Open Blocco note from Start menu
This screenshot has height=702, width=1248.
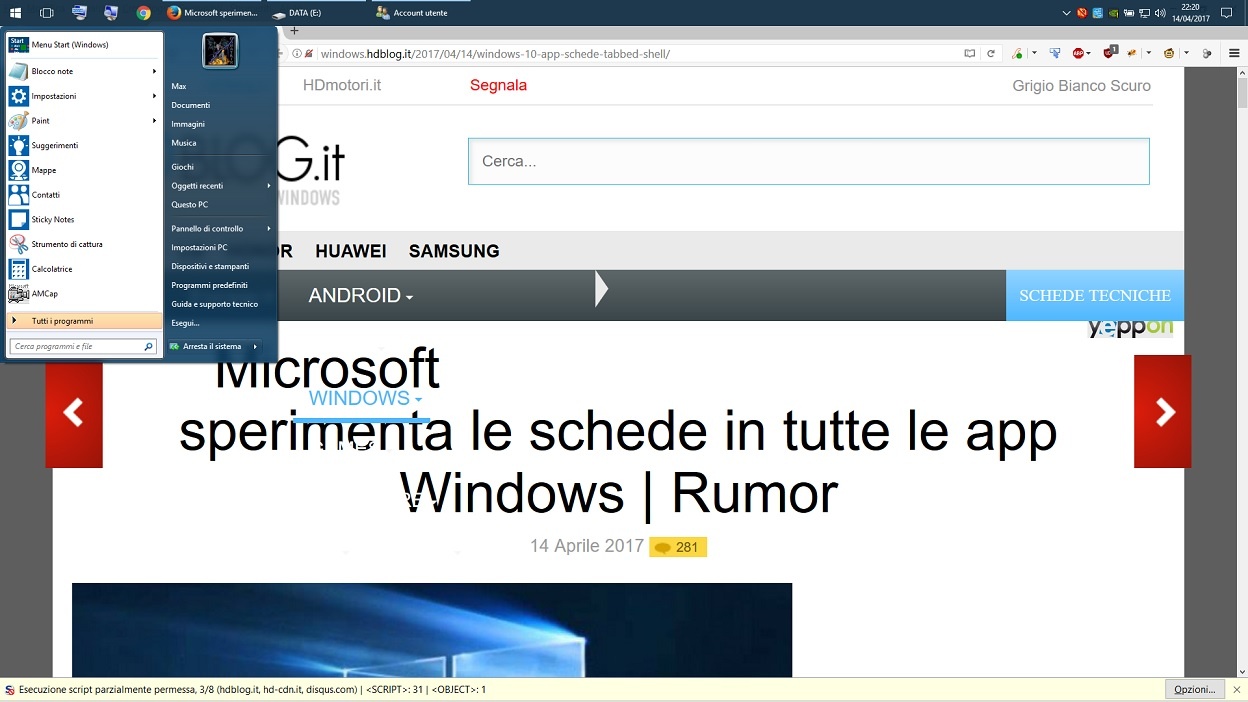tap(83, 71)
